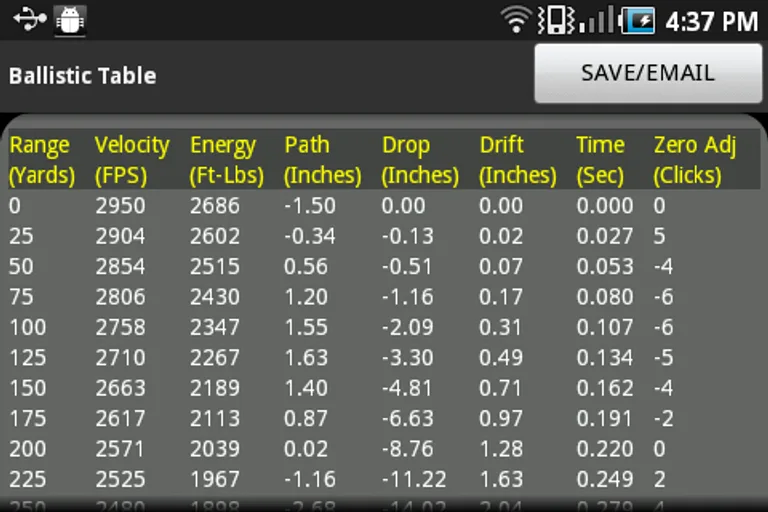Tap the cellular signal bars icon
Image resolution: width=768 pixels, height=512 pixels.
[597, 19]
